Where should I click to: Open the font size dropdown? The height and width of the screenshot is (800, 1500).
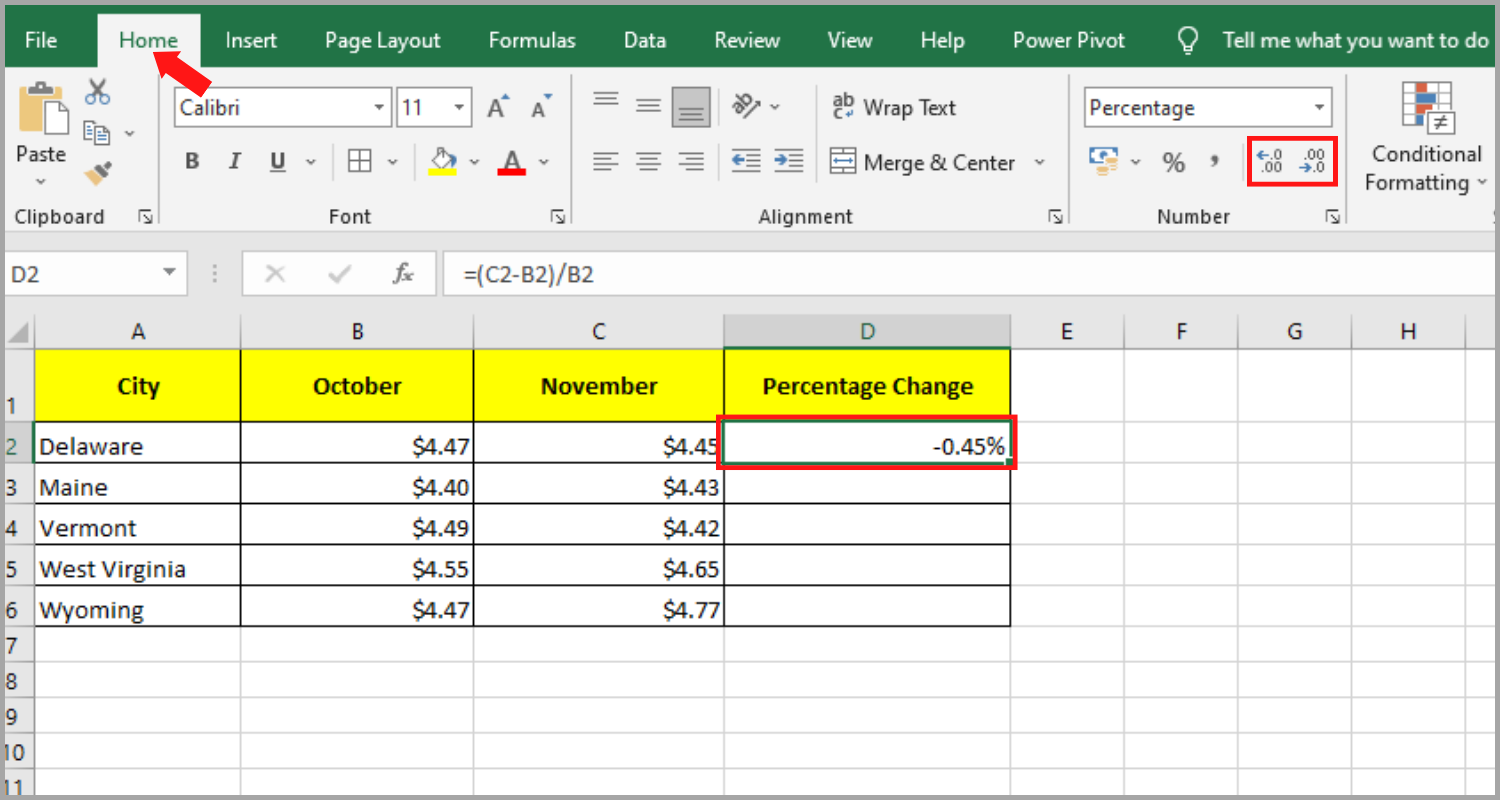[x=458, y=107]
